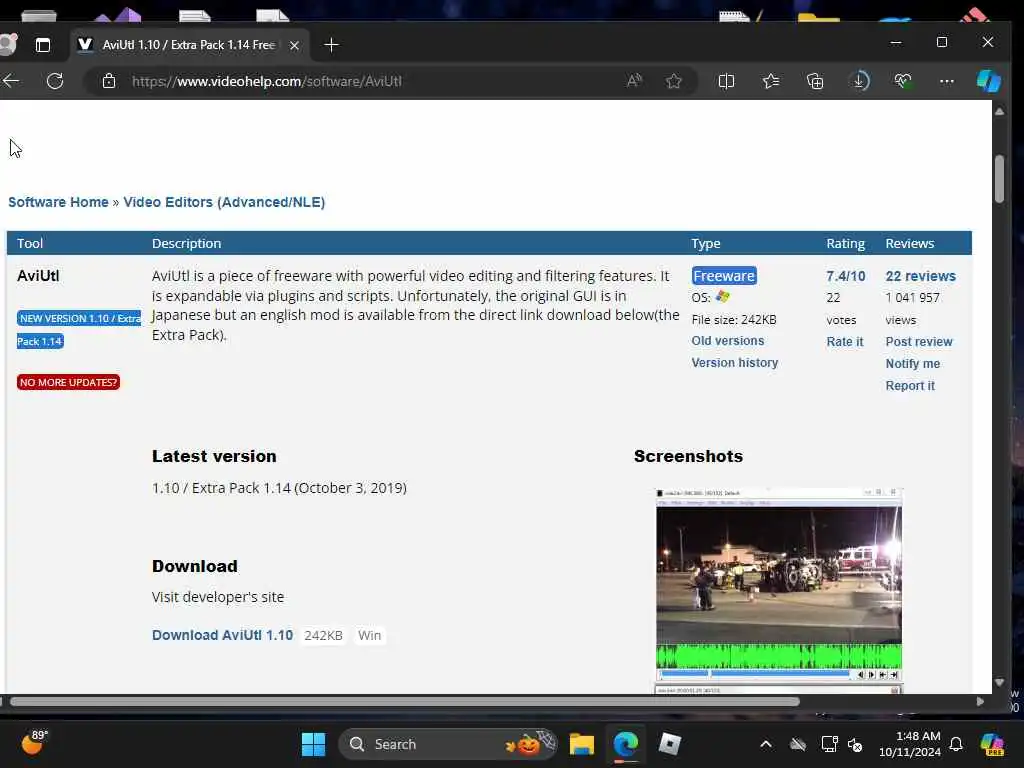Screen dimensions: 1024x768
Task: Click the Reviews column header
Action: 910,244
